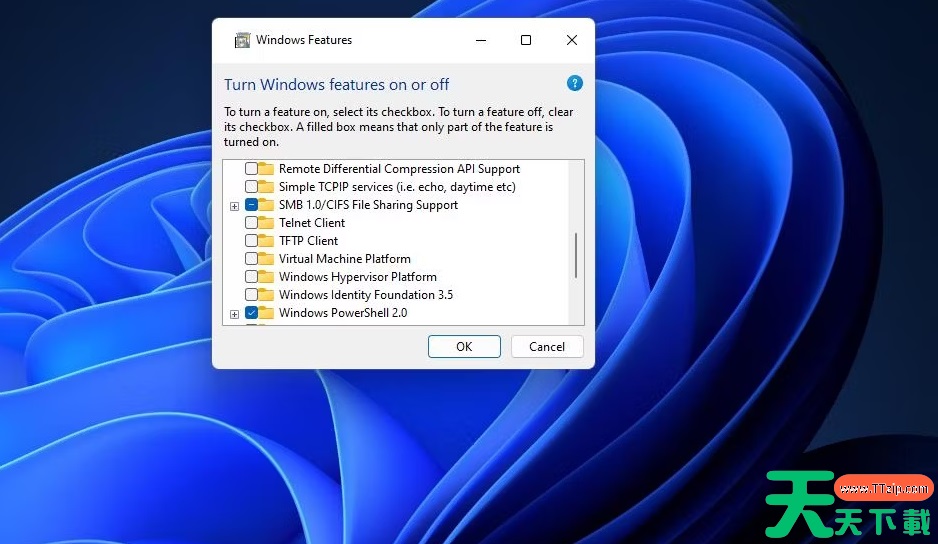Expand the Windows PowerShell 2.0 node

234,314
